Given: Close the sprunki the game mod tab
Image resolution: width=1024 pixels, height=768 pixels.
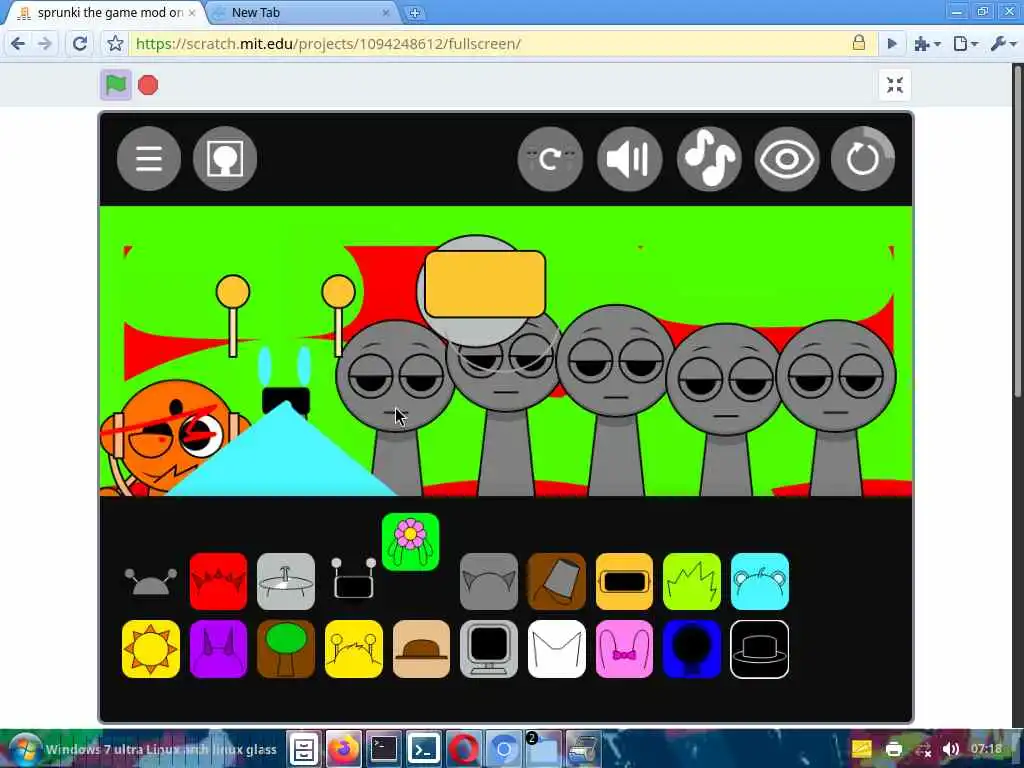Looking at the screenshot, I should [x=192, y=12].
